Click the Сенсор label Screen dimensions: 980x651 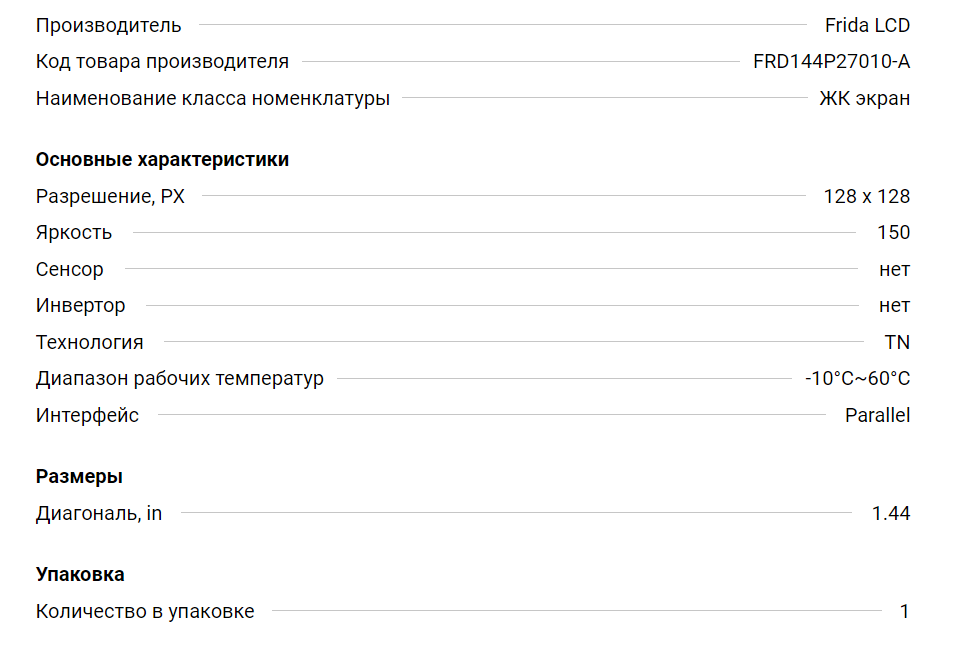point(70,269)
